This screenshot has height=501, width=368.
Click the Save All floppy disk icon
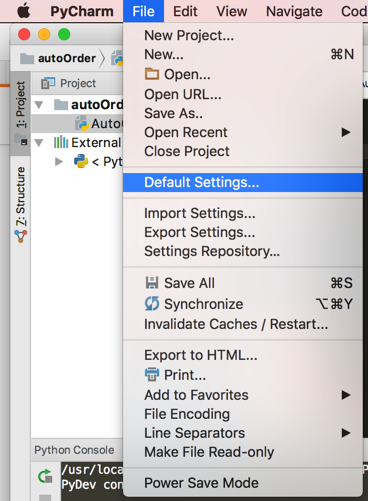[152, 283]
